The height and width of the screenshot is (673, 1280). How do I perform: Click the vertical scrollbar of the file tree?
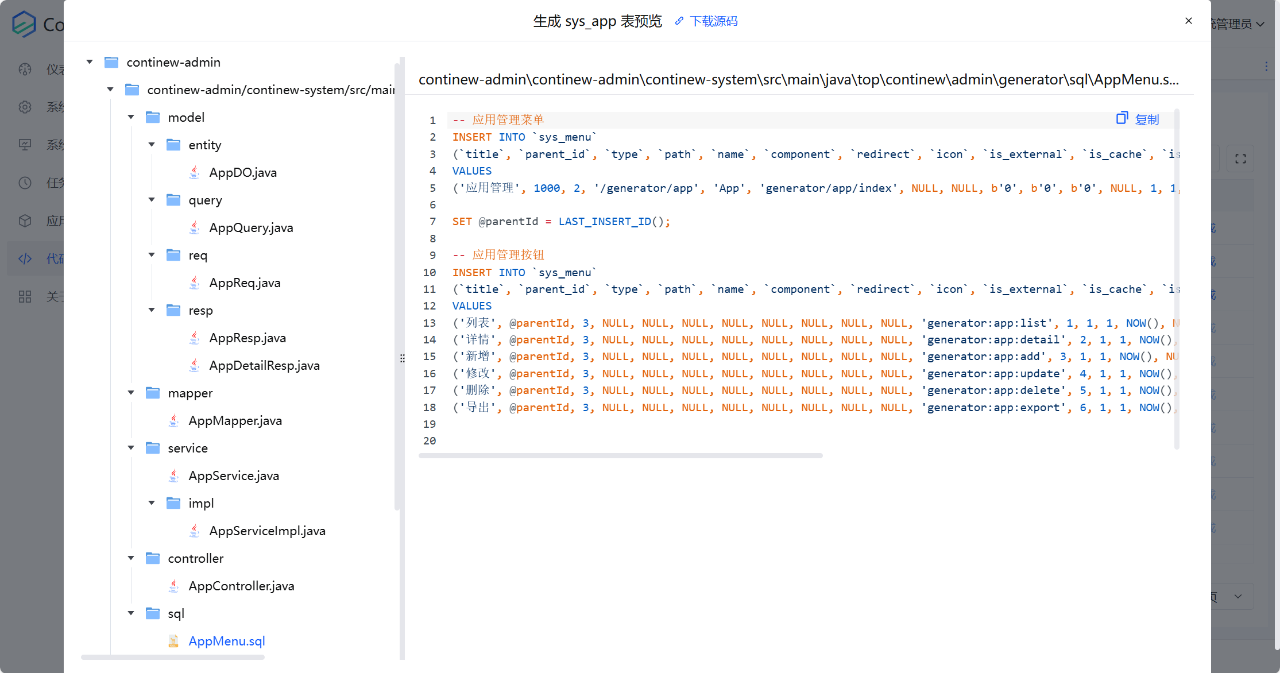(x=398, y=285)
